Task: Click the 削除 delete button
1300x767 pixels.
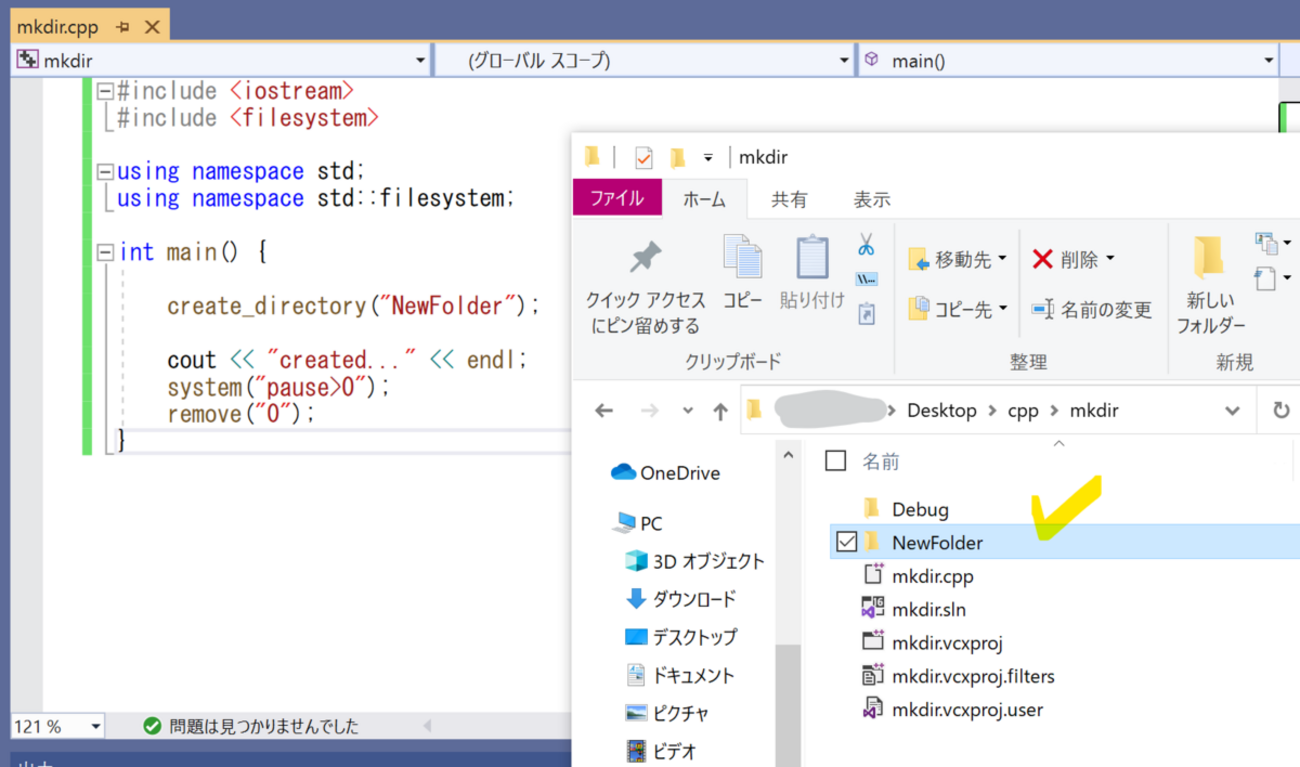Action: click(x=1073, y=260)
